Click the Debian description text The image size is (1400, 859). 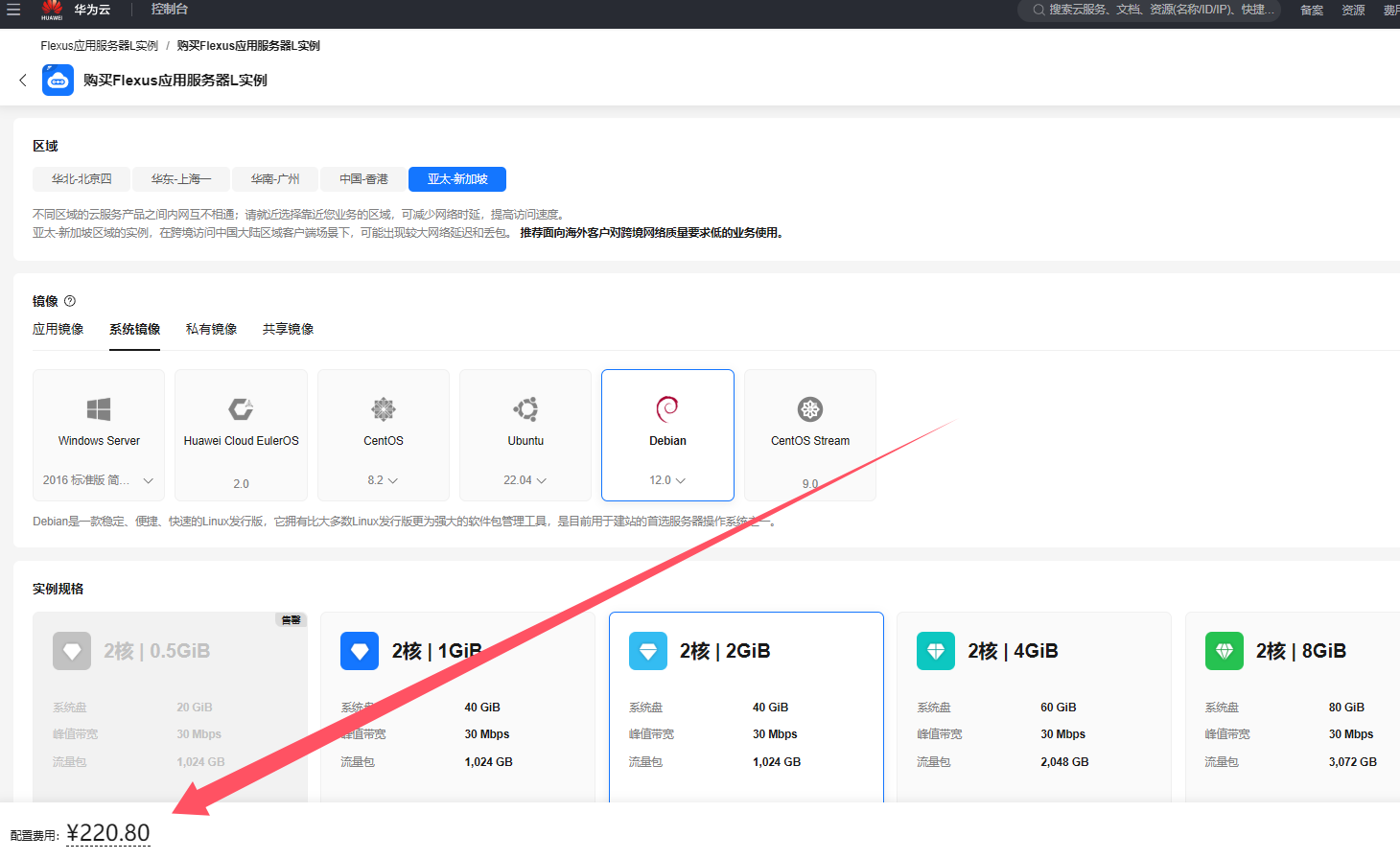pos(405,522)
